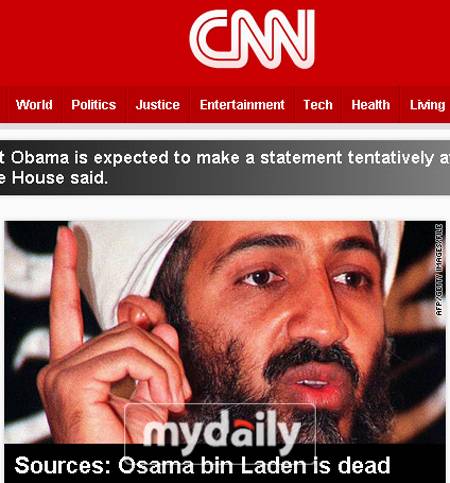Viewport: 450px width, 483px height.
Task: Click the word 'Sources:' in the headline
Action: click(63, 465)
